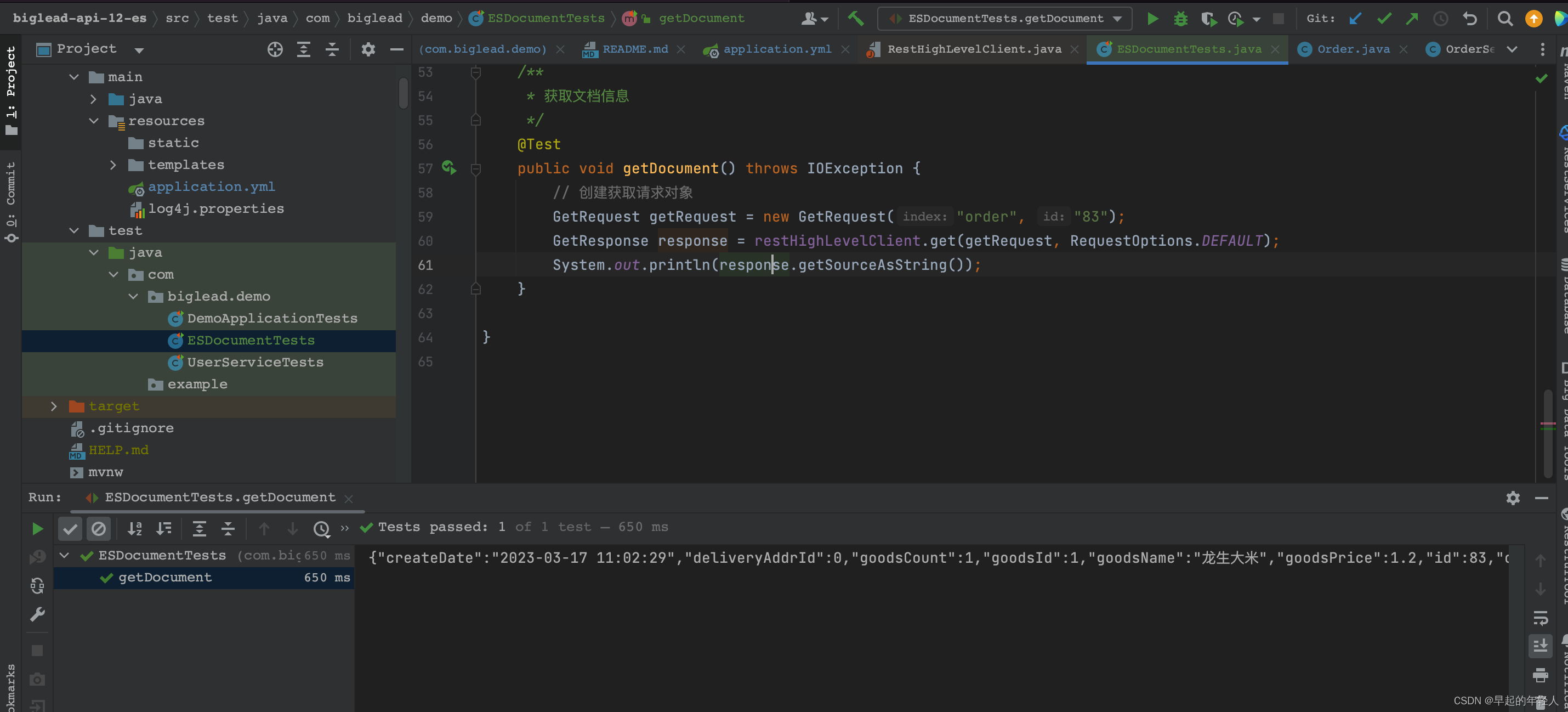
Task: Select getDocument test result row
Action: pyautogui.click(x=204, y=578)
